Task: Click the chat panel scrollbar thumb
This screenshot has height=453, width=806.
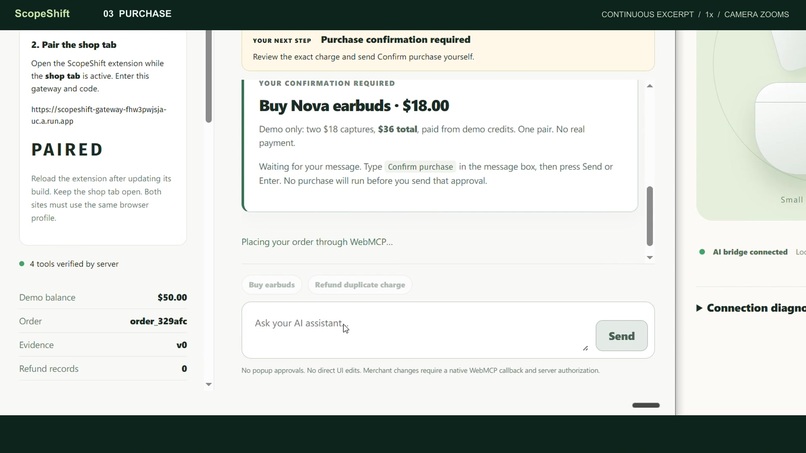Action: (x=650, y=216)
